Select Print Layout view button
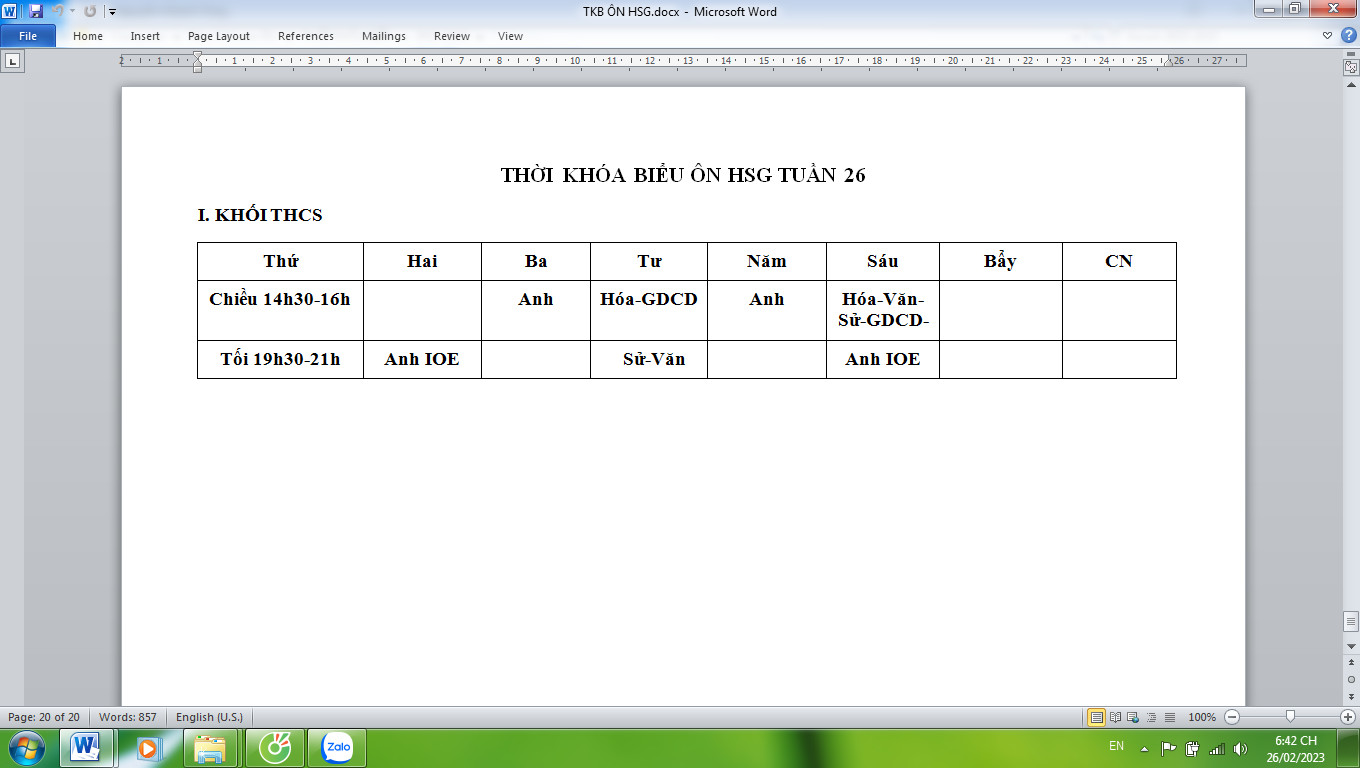 pyautogui.click(x=1097, y=717)
